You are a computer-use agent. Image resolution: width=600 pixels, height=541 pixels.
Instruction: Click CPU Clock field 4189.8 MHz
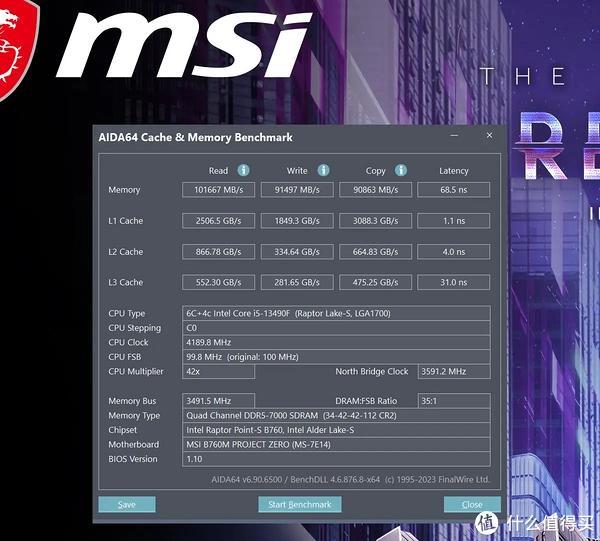pos(336,342)
